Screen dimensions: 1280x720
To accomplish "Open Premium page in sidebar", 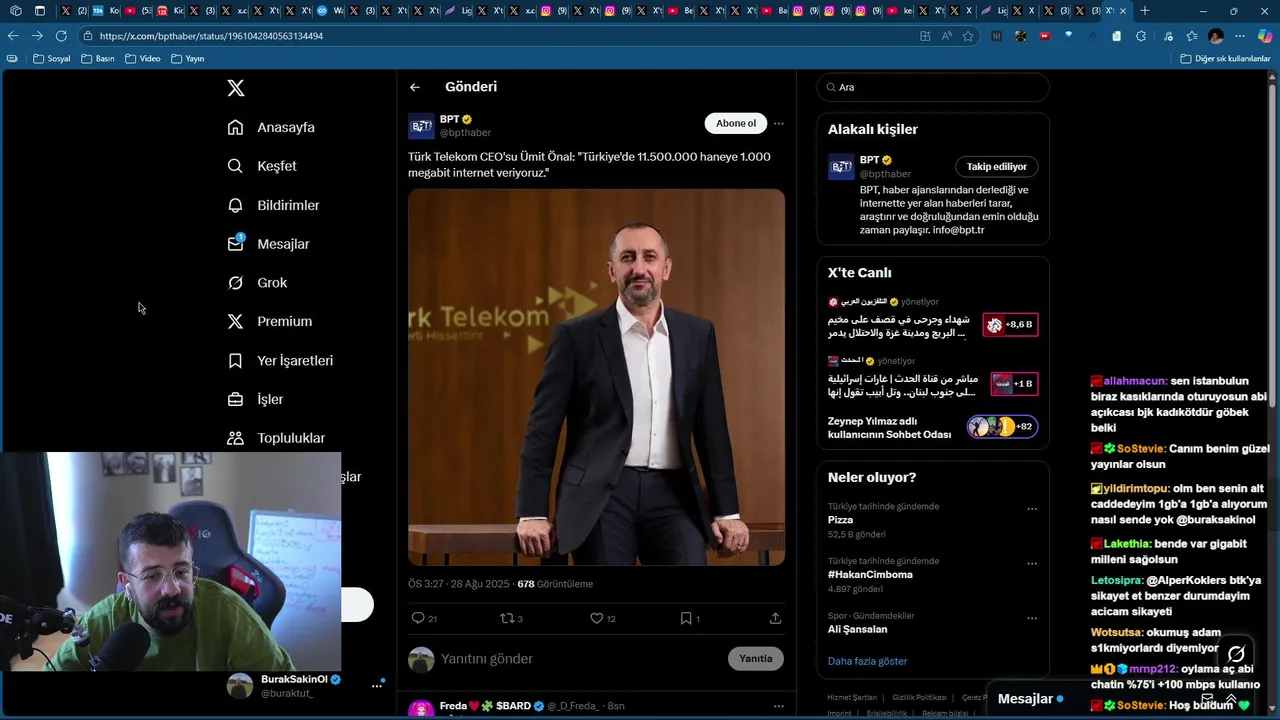I will [x=270, y=321].
